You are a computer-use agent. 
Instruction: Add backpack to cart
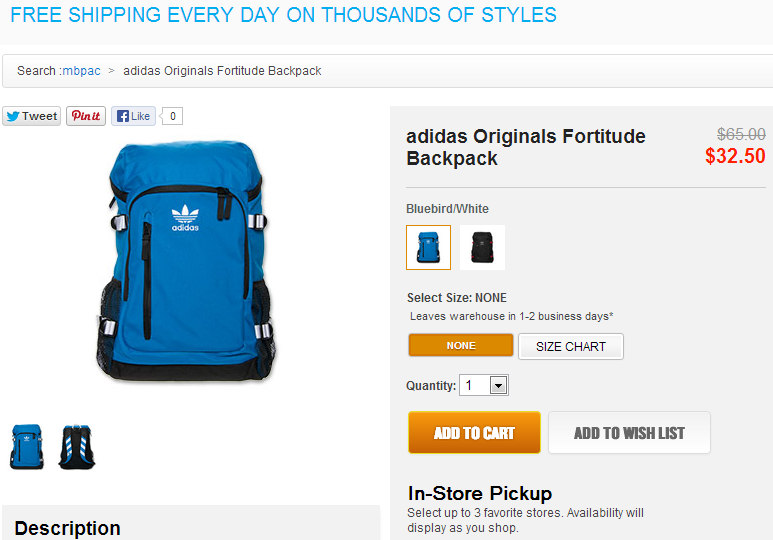coord(474,433)
